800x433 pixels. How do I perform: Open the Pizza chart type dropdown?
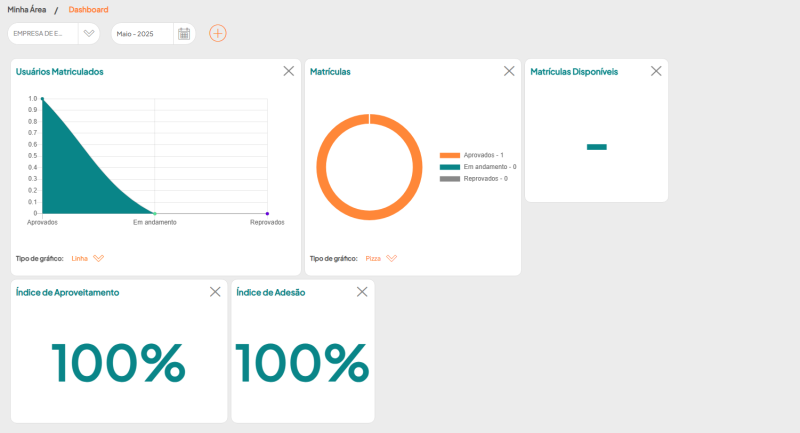381,259
